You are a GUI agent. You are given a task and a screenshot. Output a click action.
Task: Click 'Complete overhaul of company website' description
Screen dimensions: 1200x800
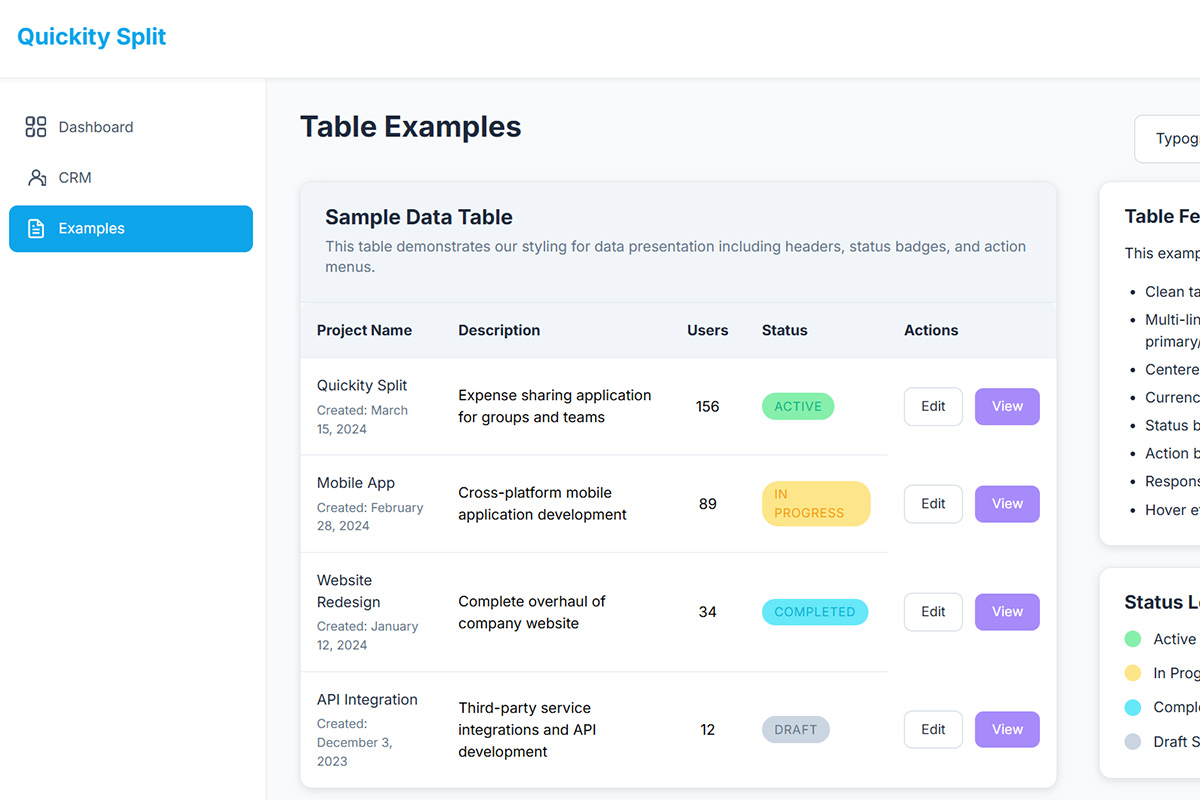pyautogui.click(x=532, y=612)
